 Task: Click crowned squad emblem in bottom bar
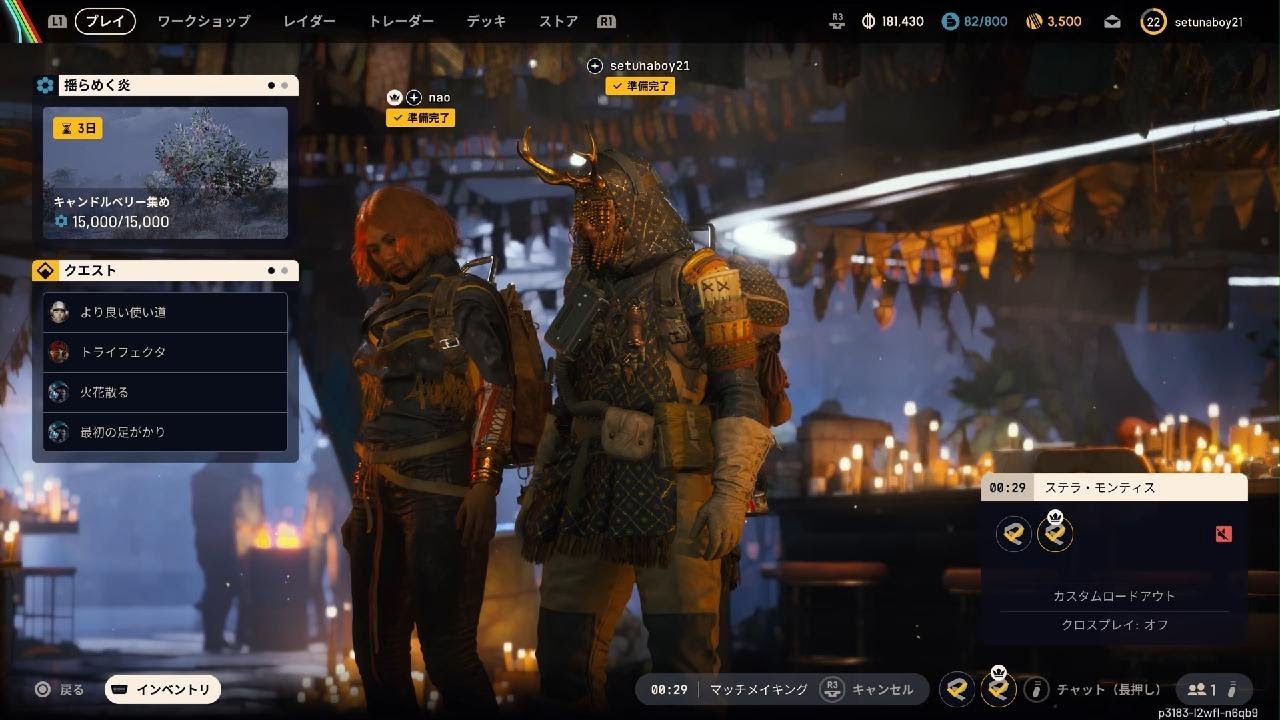point(998,687)
